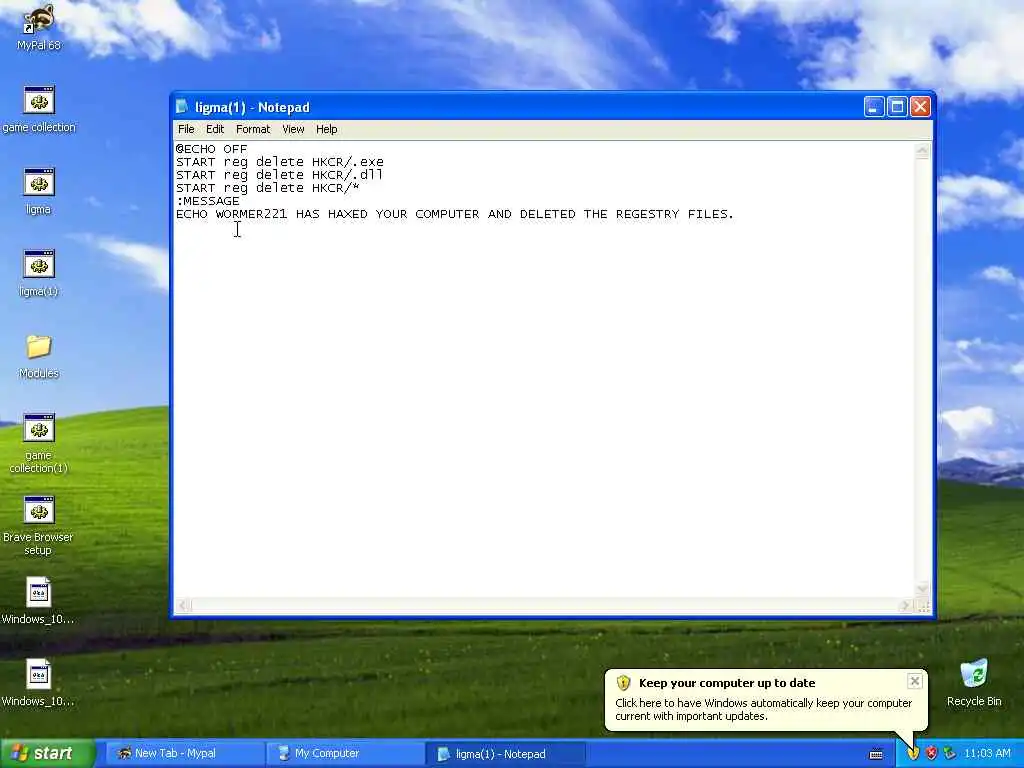
Task: Click the Windows Update shield tray icon
Action: pyautogui.click(x=913, y=753)
